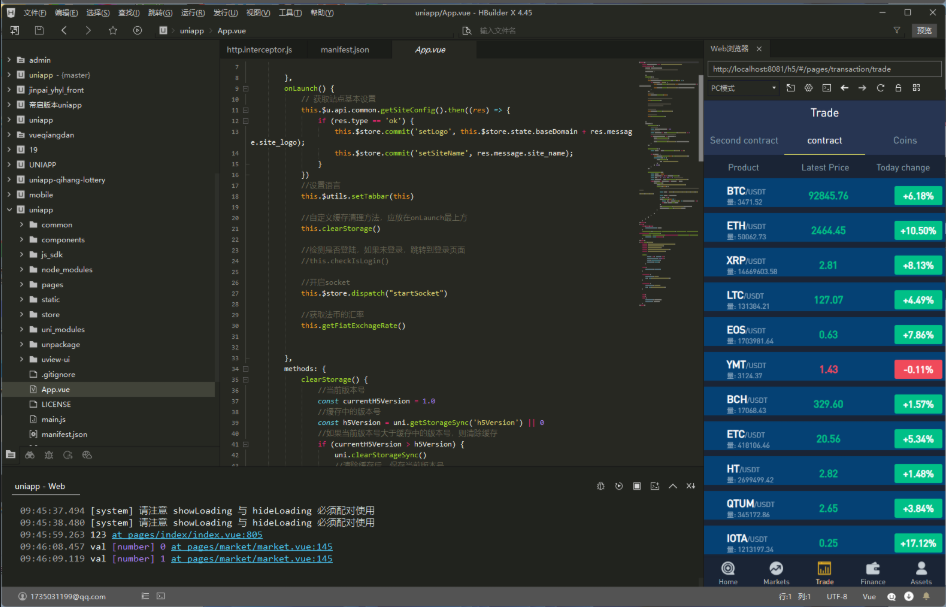The image size is (946, 607).
Task: Click the new file icon in toolbar
Action: coord(14,30)
